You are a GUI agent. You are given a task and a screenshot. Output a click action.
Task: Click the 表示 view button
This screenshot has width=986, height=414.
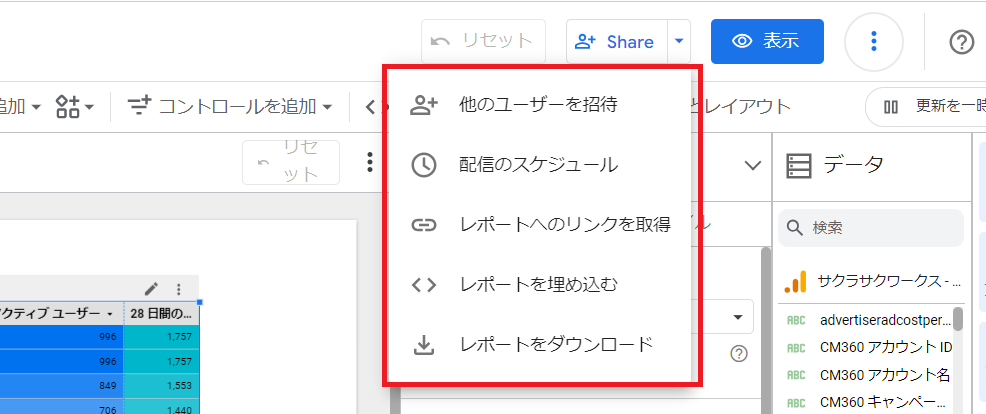pos(767,42)
